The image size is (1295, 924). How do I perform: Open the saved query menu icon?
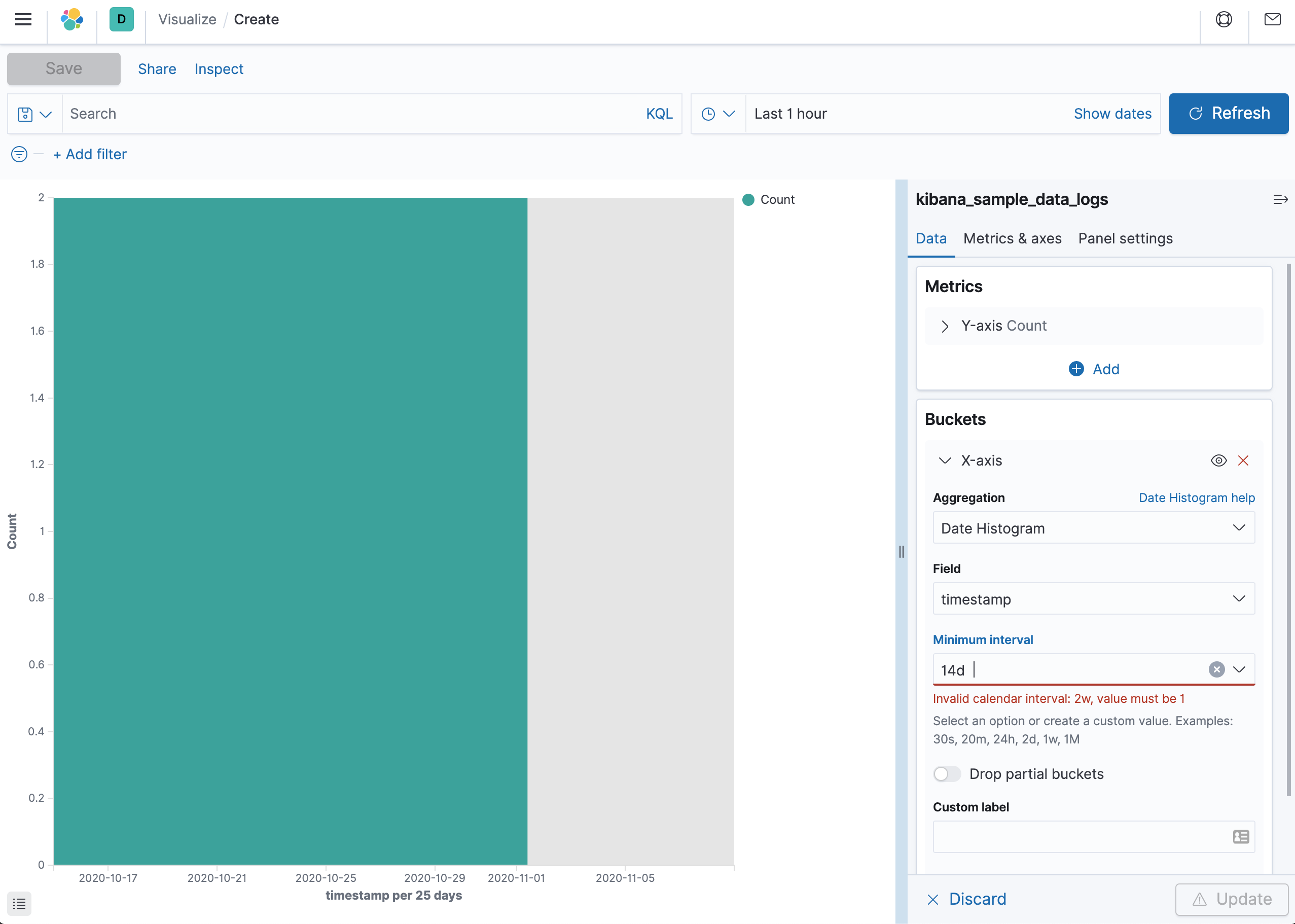tap(33, 114)
